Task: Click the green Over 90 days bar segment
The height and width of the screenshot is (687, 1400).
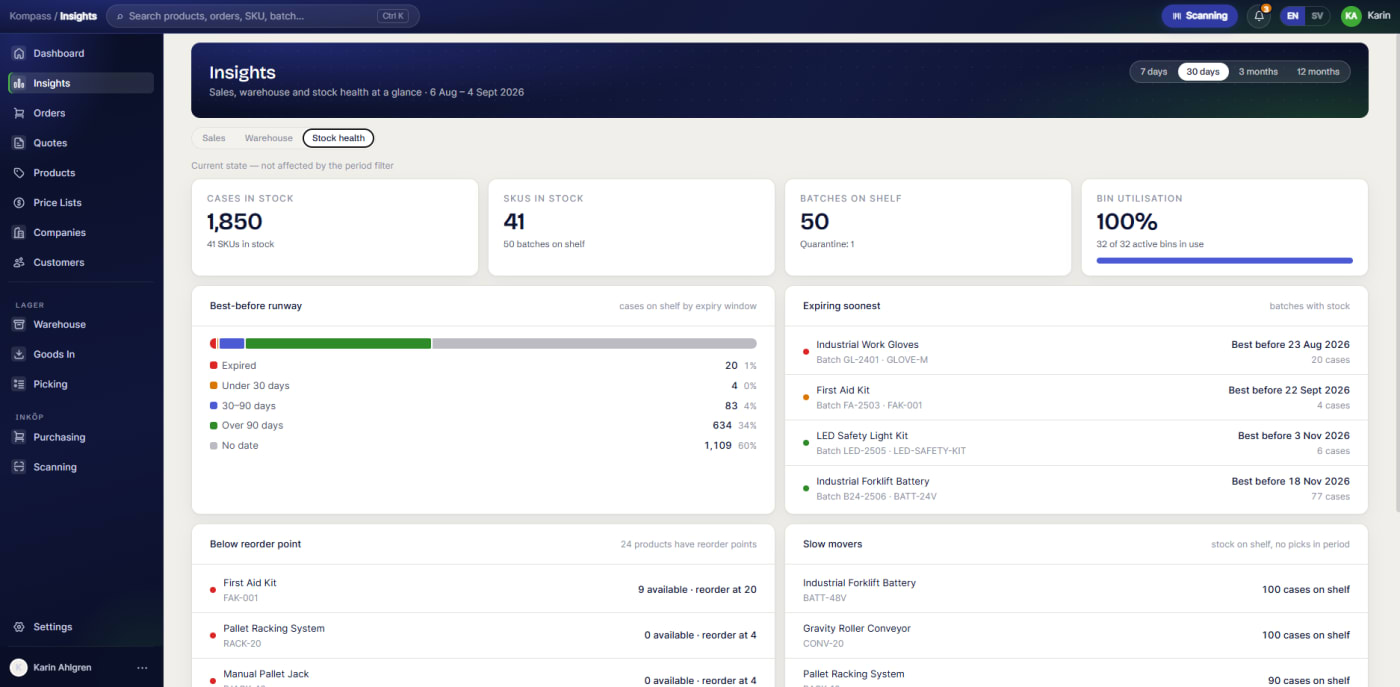Action: tap(338, 343)
